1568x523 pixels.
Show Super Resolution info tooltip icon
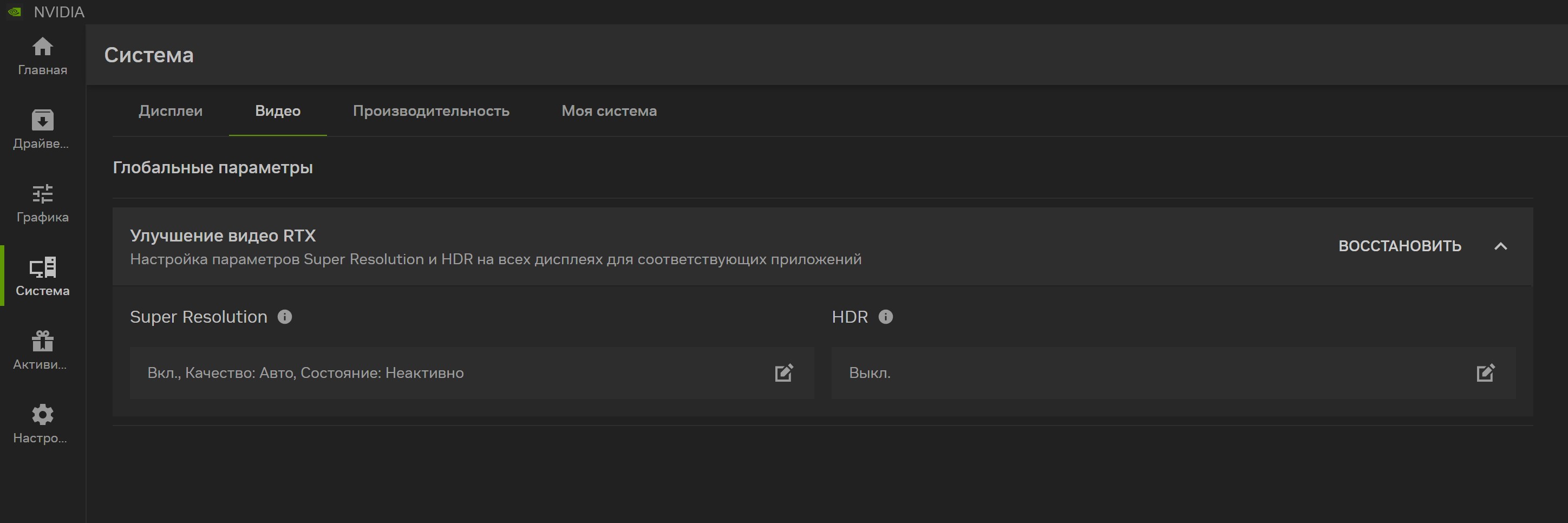pyautogui.click(x=285, y=317)
